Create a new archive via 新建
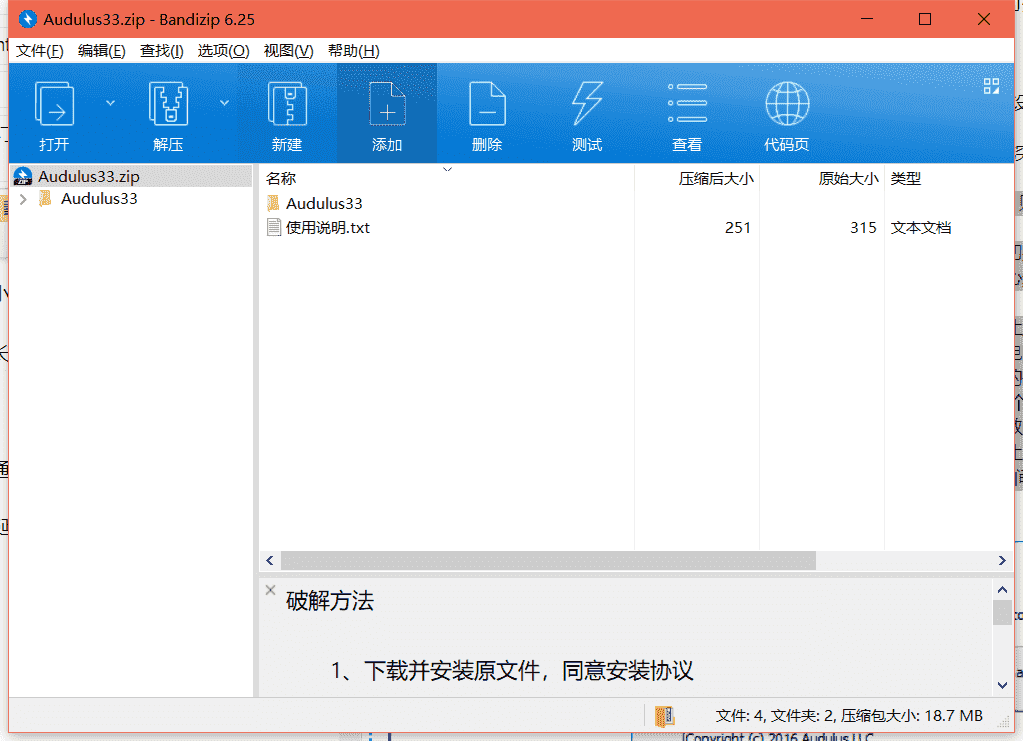1023x741 pixels. pos(287,115)
